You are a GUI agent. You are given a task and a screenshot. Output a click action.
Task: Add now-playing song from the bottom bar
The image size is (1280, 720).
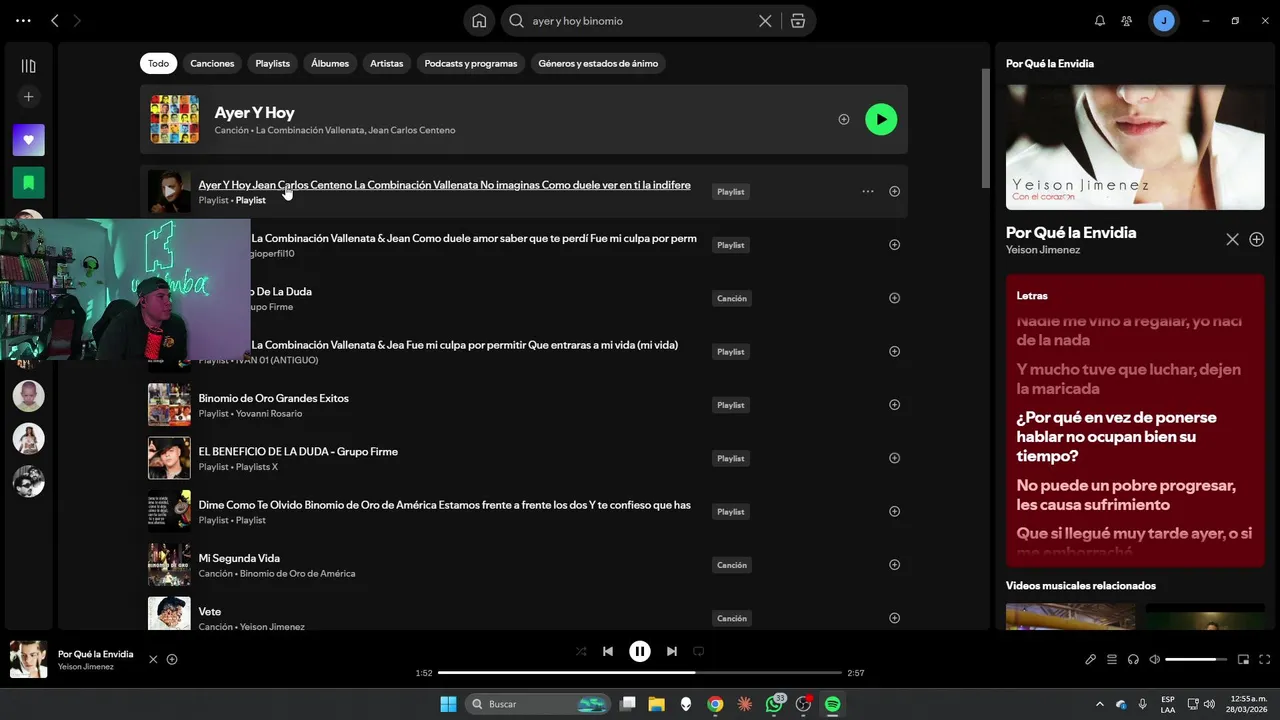[172, 659]
